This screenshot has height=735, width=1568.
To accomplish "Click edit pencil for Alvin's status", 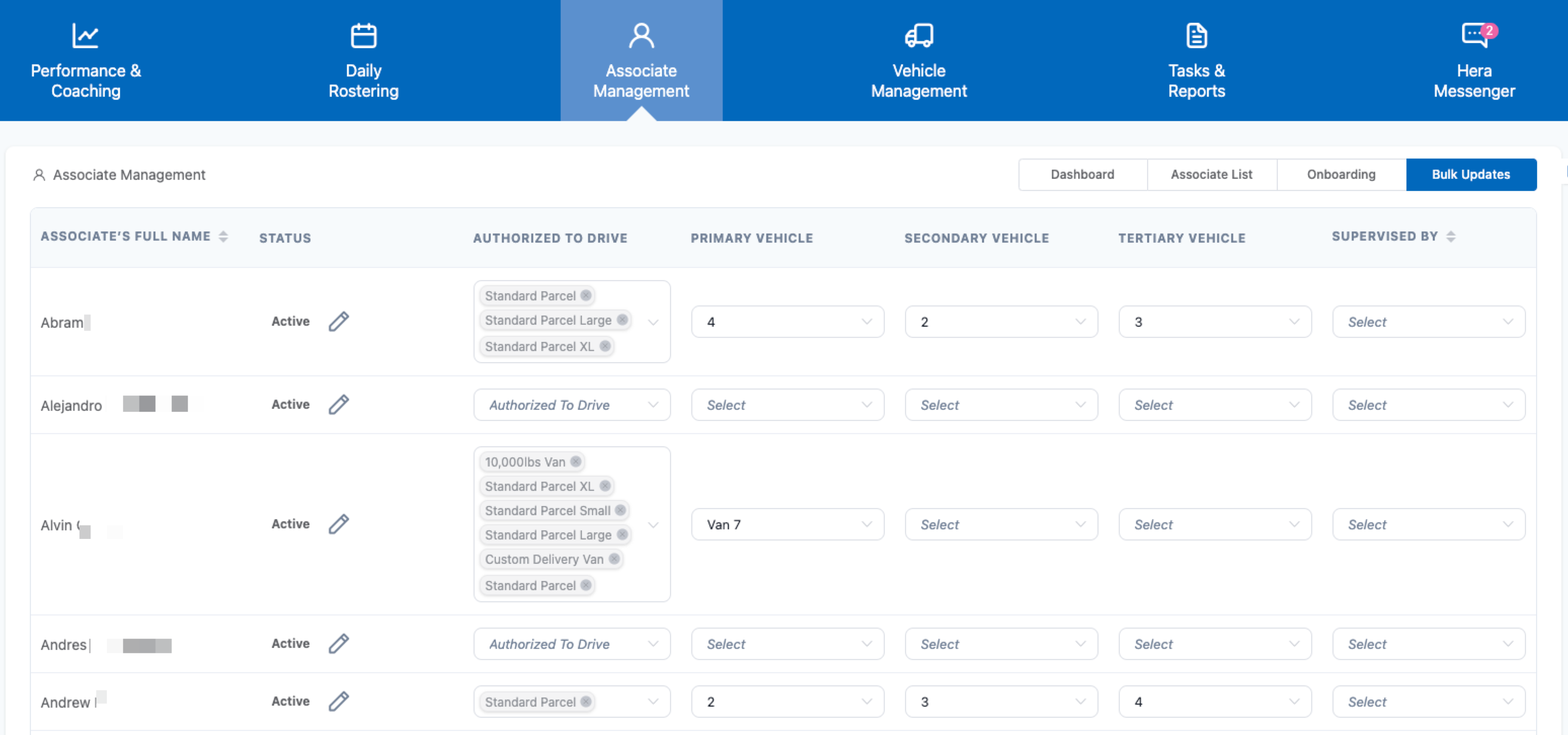I will (338, 524).
